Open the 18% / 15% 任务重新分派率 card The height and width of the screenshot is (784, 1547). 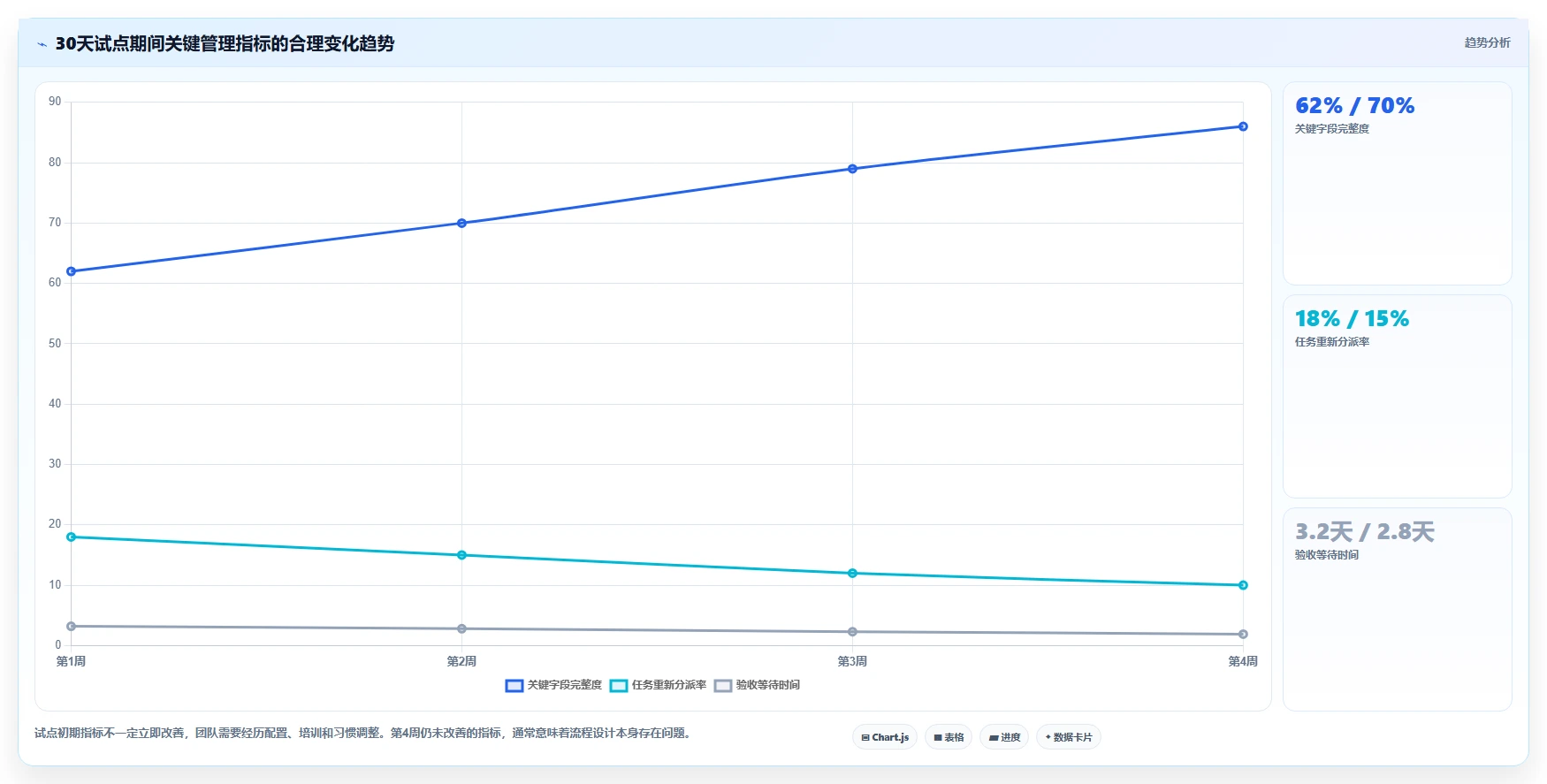[1397, 397]
